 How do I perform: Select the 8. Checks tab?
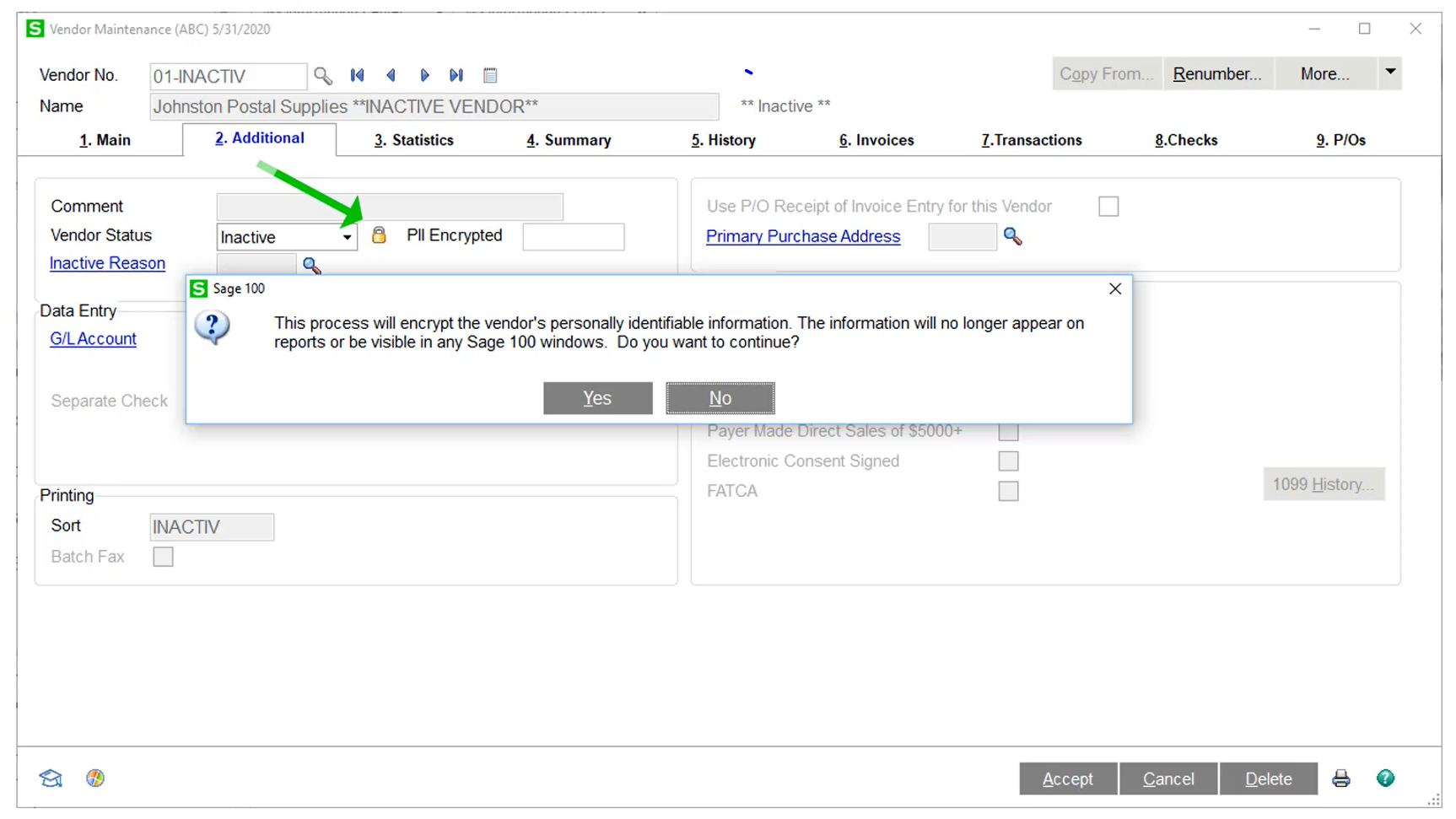point(1185,140)
